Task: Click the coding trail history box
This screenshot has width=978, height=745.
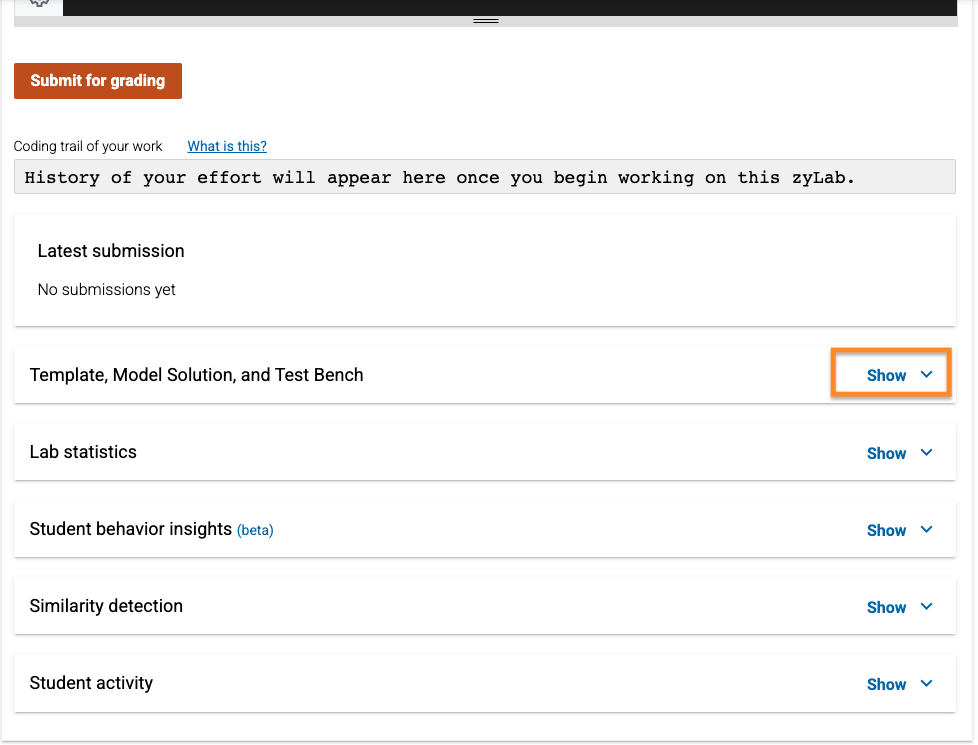Action: 486,177
